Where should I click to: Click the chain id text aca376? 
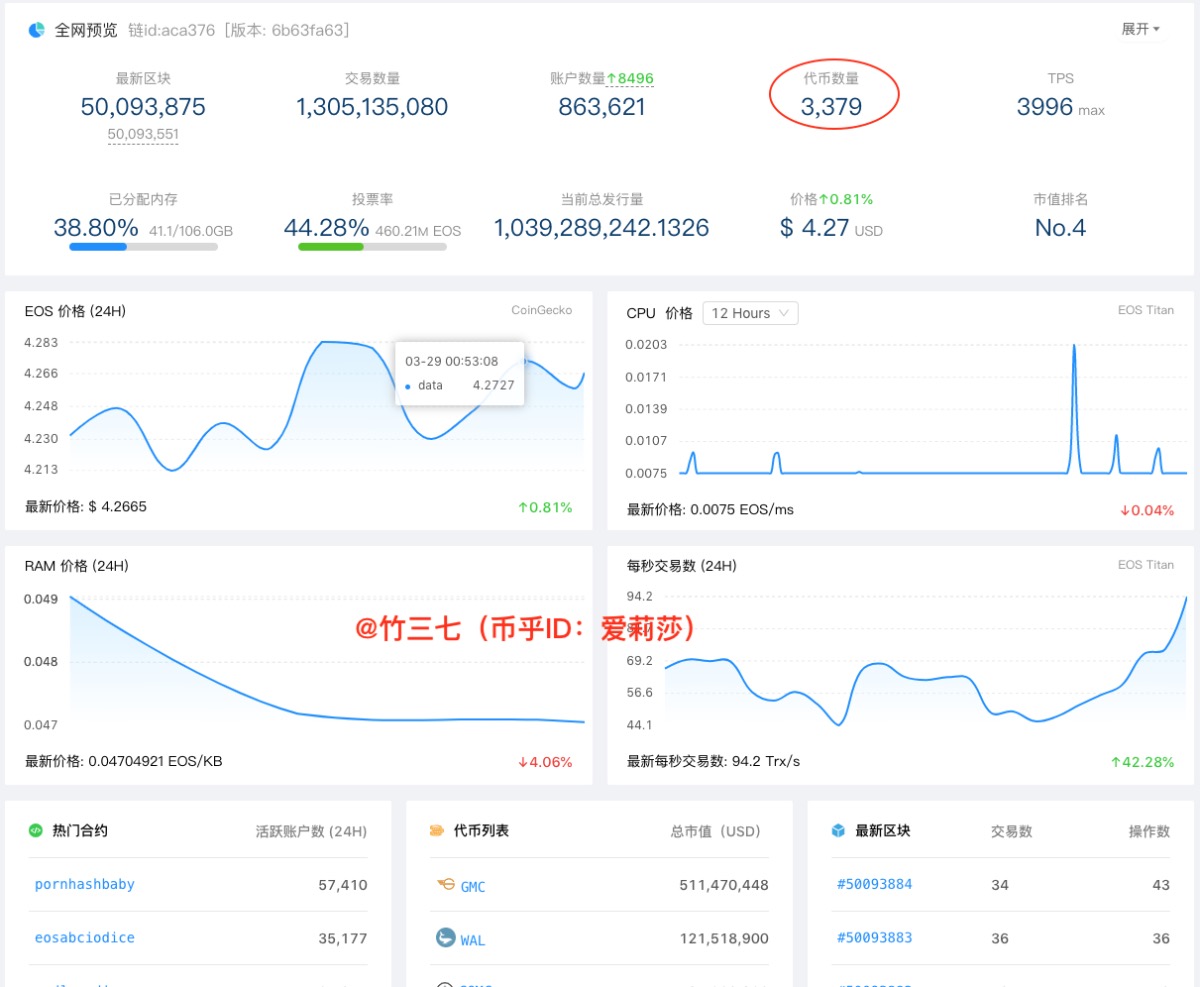tap(187, 30)
